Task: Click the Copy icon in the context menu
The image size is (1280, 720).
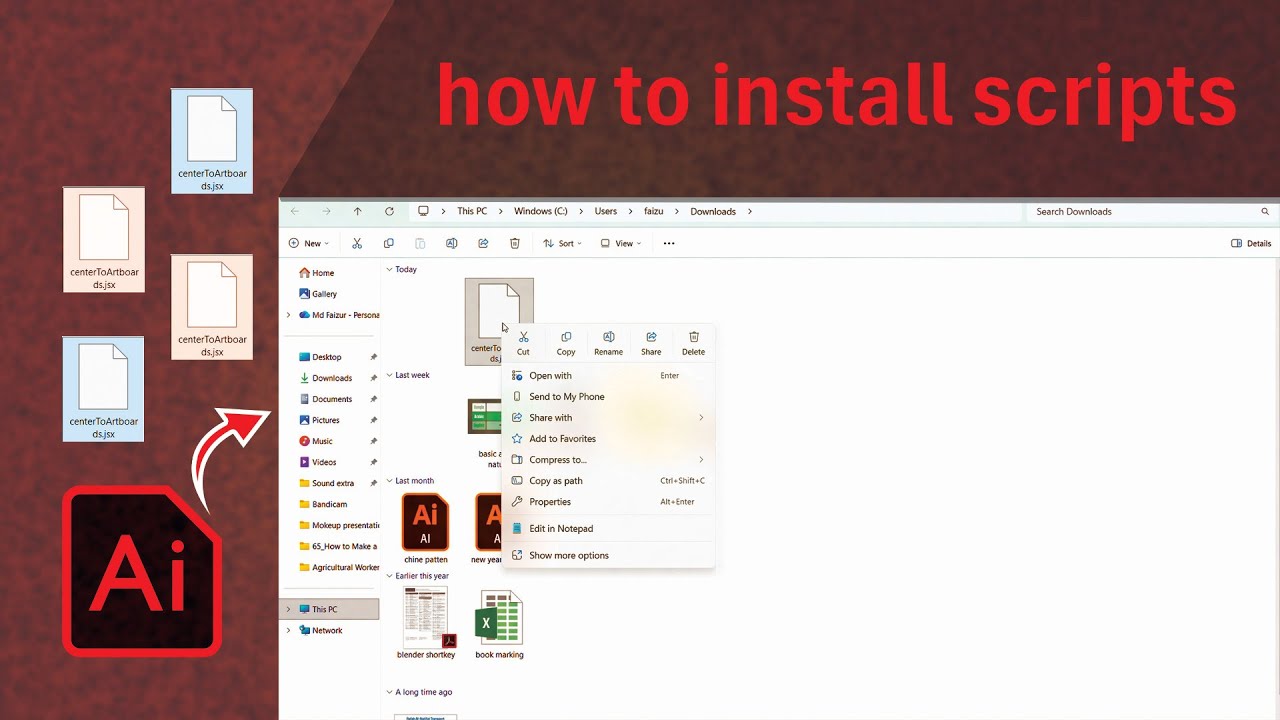Action: 566,337
